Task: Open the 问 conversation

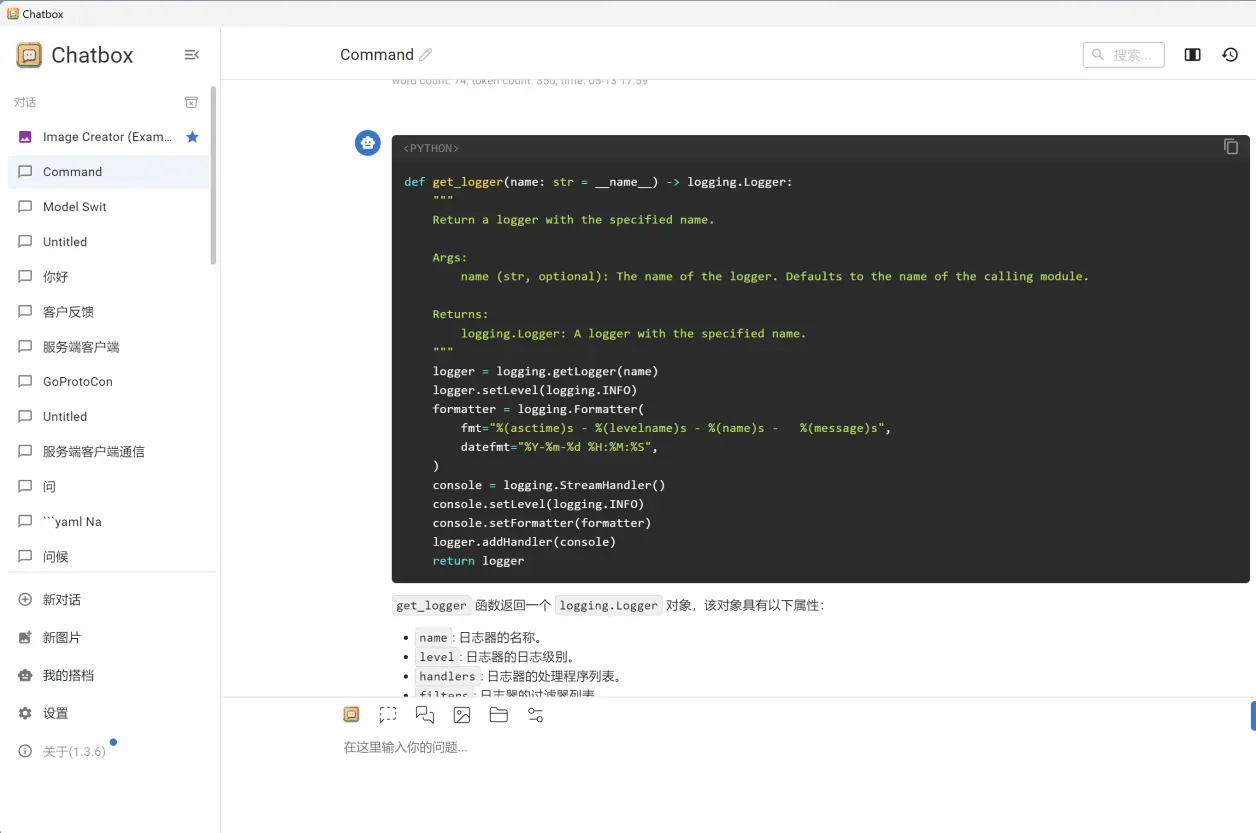Action: tap(109, 487)
